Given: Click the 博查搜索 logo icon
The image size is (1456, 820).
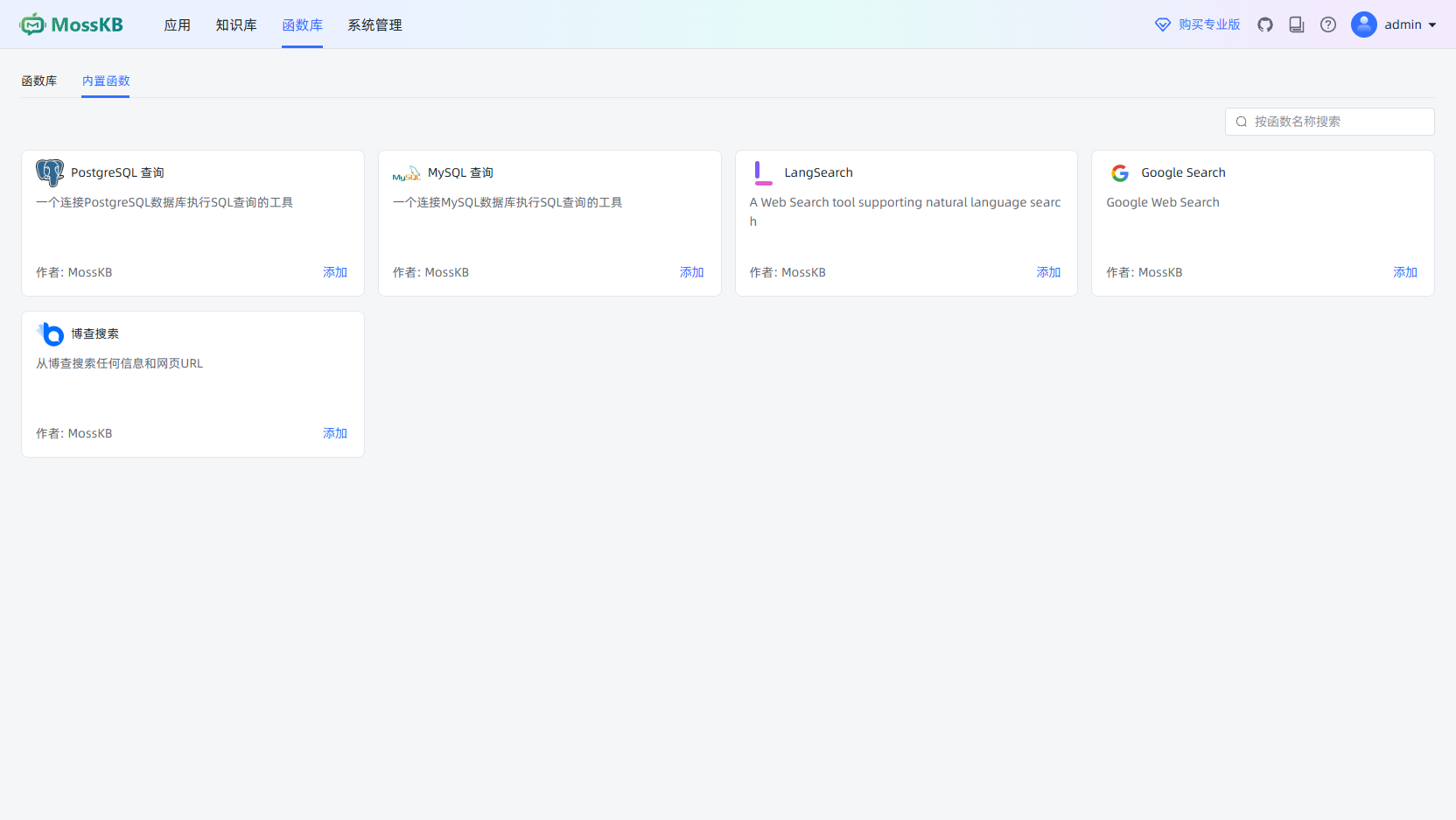Looking at the screenshot, I should point(51,333).
